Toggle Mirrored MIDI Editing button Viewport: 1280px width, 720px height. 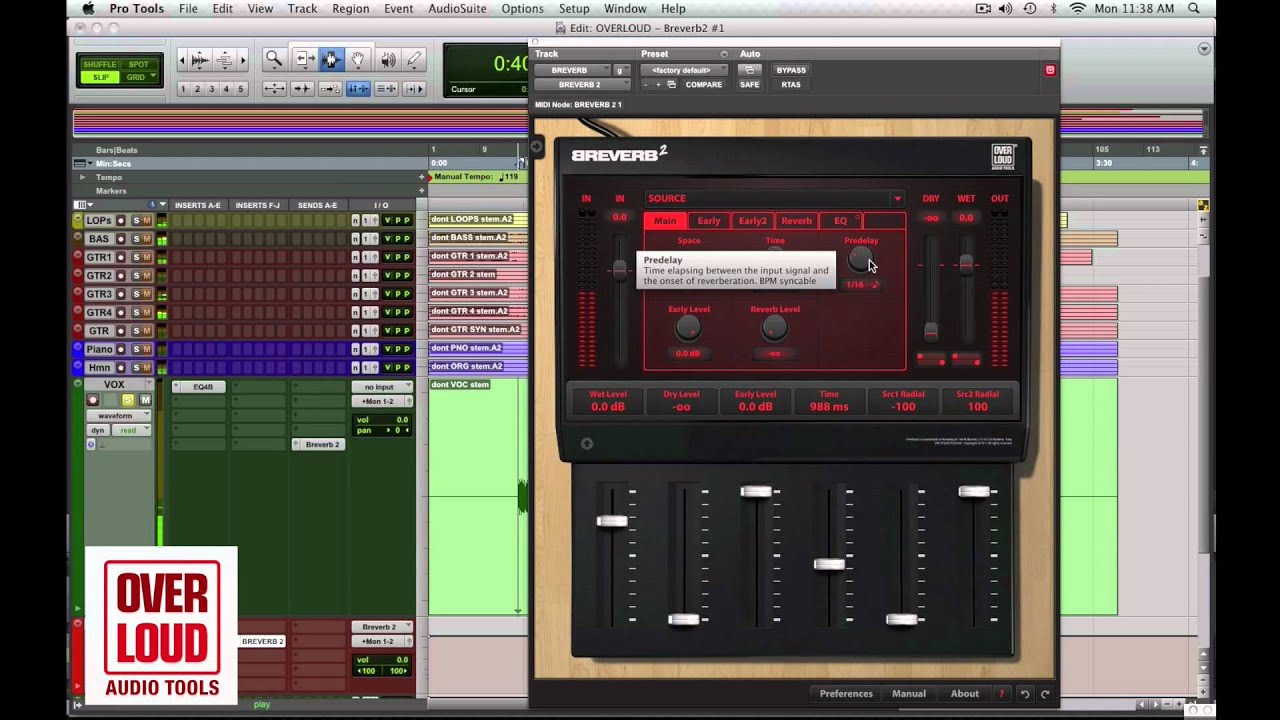[329, 89]
